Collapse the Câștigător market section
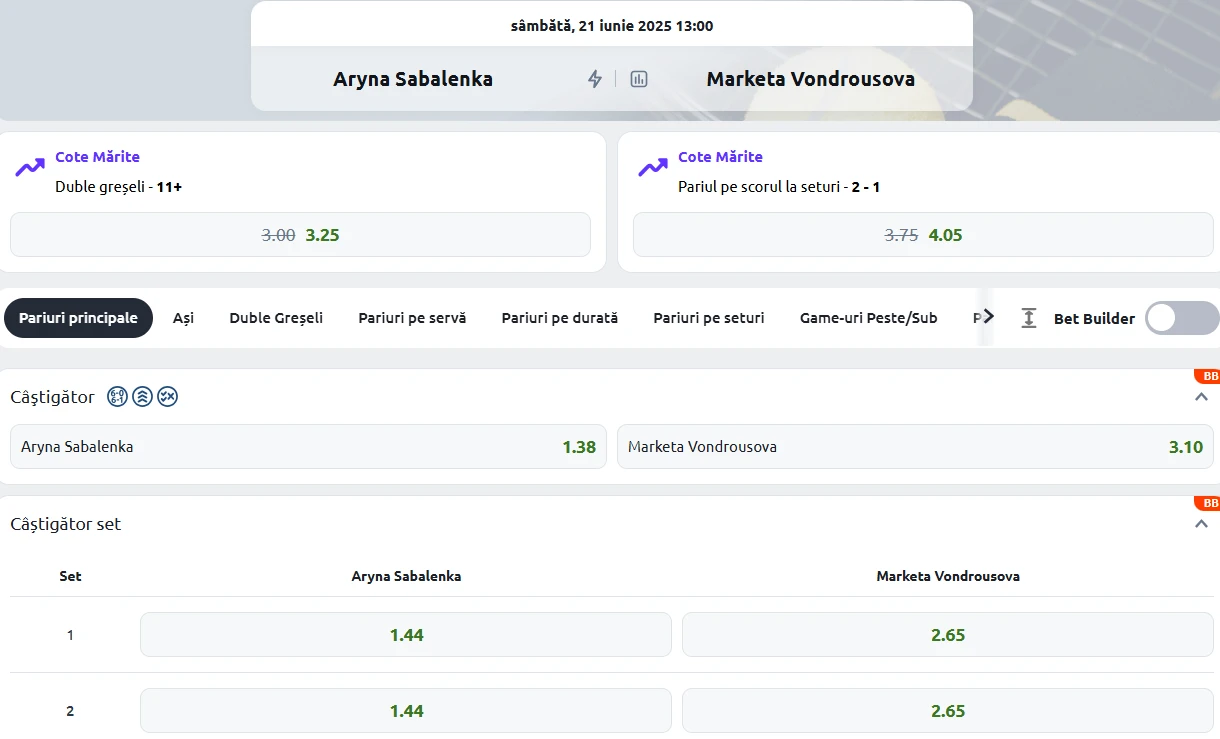Image resolution: width=1220 pixels, height=739 pixels. (1202, 397)
